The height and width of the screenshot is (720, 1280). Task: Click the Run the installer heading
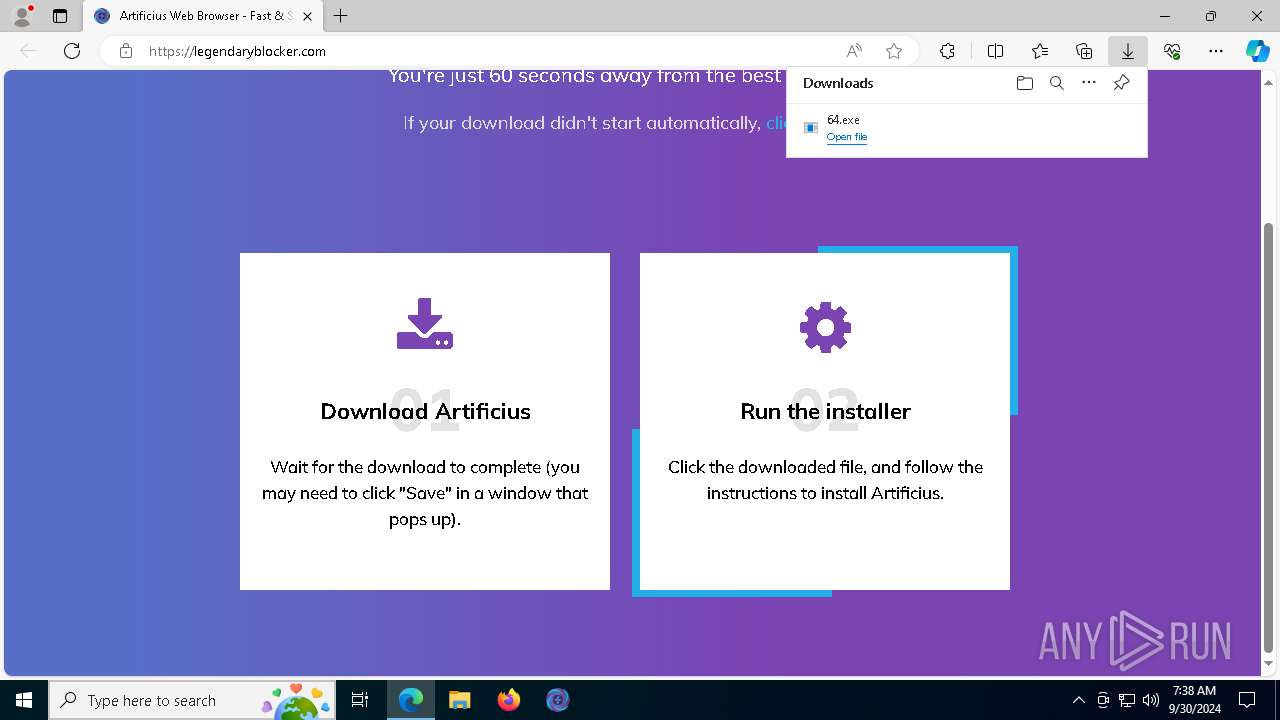(x=825, y=411)
